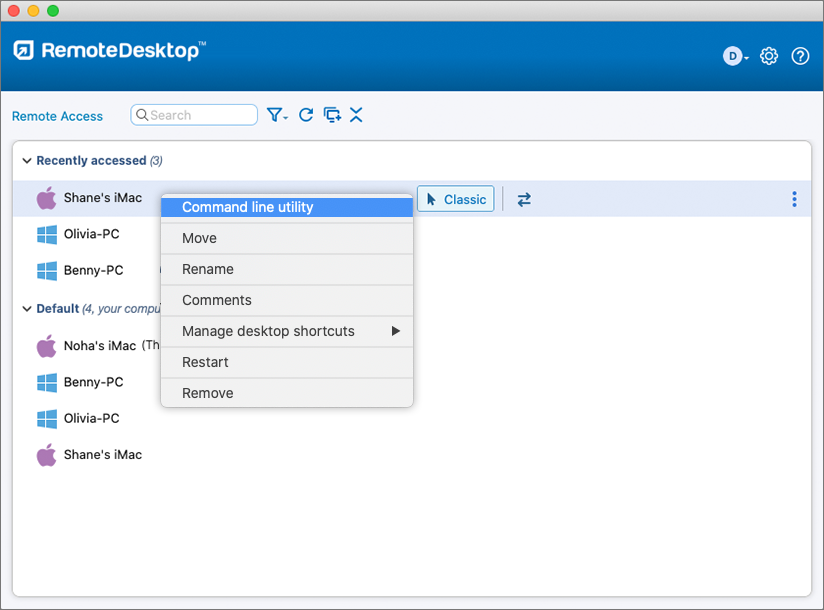Click the Classic connection button
Viewport: 824px width, 610px height.
point(456,199)
